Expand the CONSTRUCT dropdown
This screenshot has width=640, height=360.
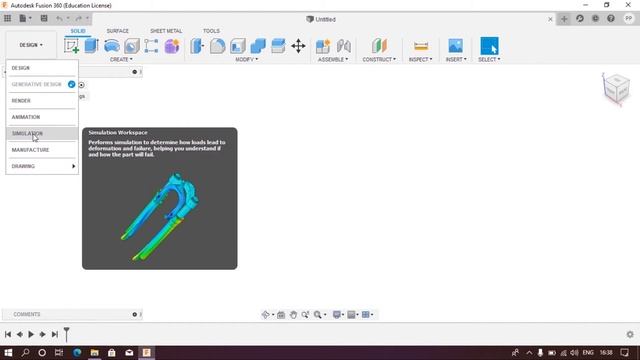(379, 60)
